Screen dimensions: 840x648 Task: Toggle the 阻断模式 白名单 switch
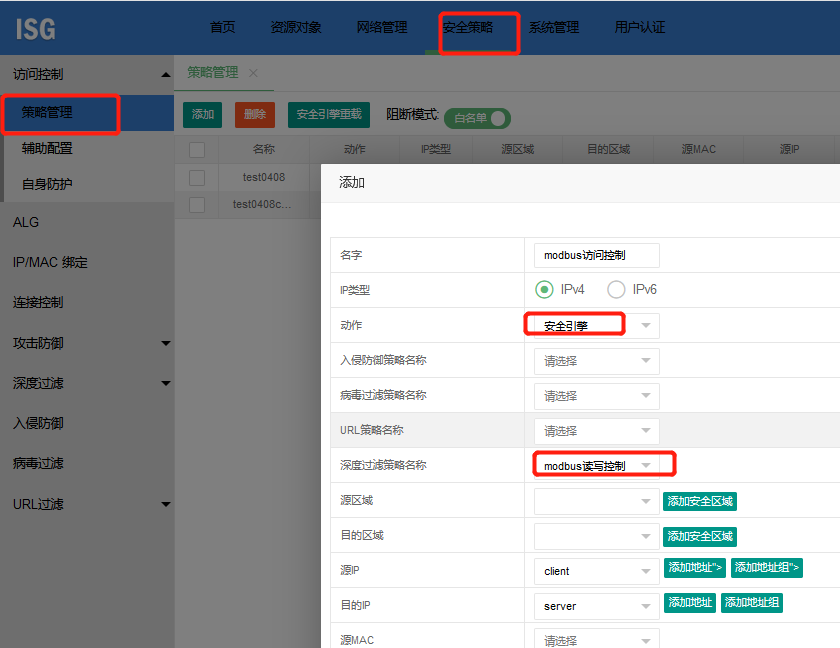point(478,118)
